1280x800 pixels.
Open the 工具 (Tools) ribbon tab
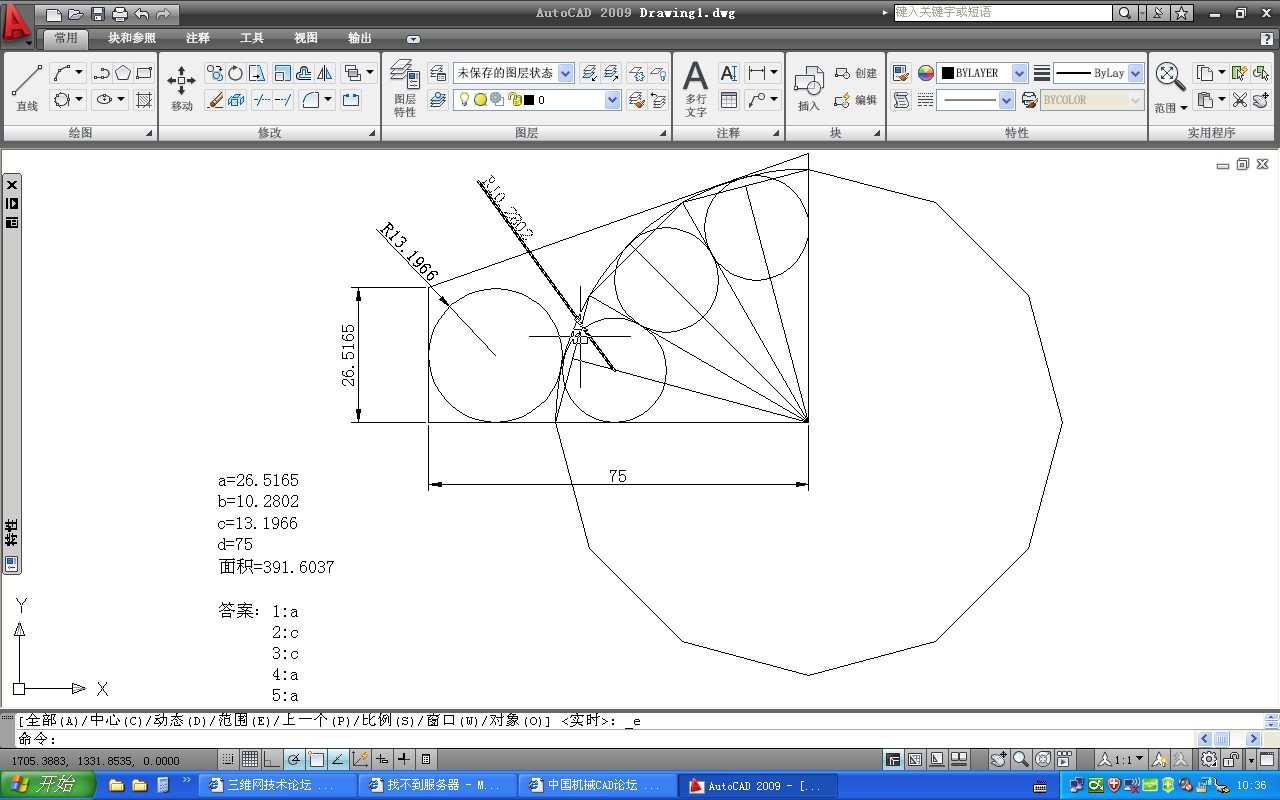coord(252,38)
